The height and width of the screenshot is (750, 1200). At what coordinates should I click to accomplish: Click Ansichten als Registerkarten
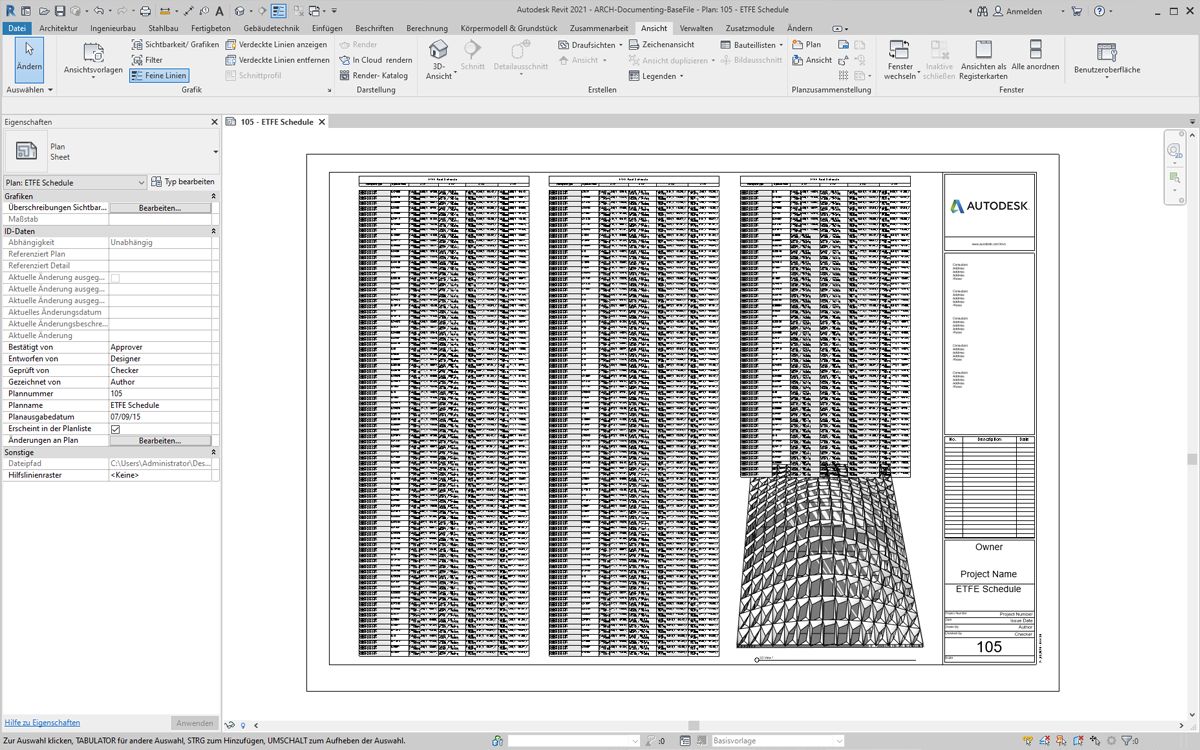[x=984, y=60]
